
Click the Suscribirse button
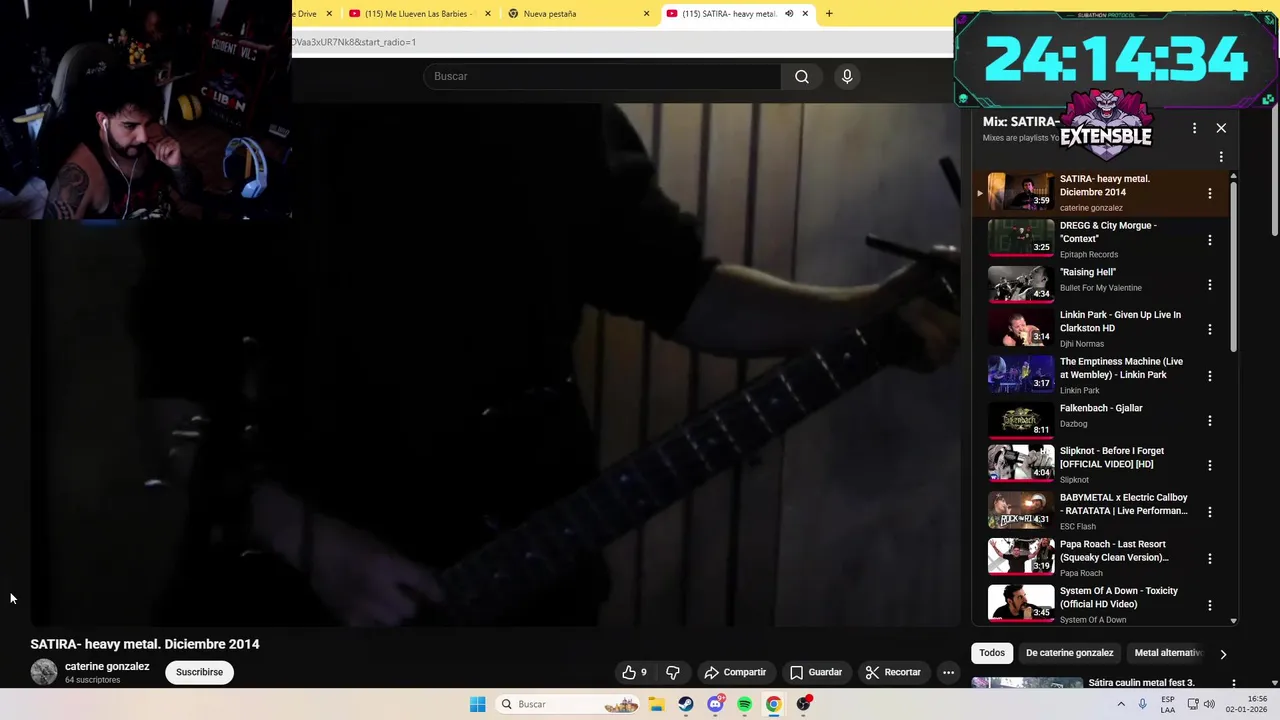click(x=199, y=672)
